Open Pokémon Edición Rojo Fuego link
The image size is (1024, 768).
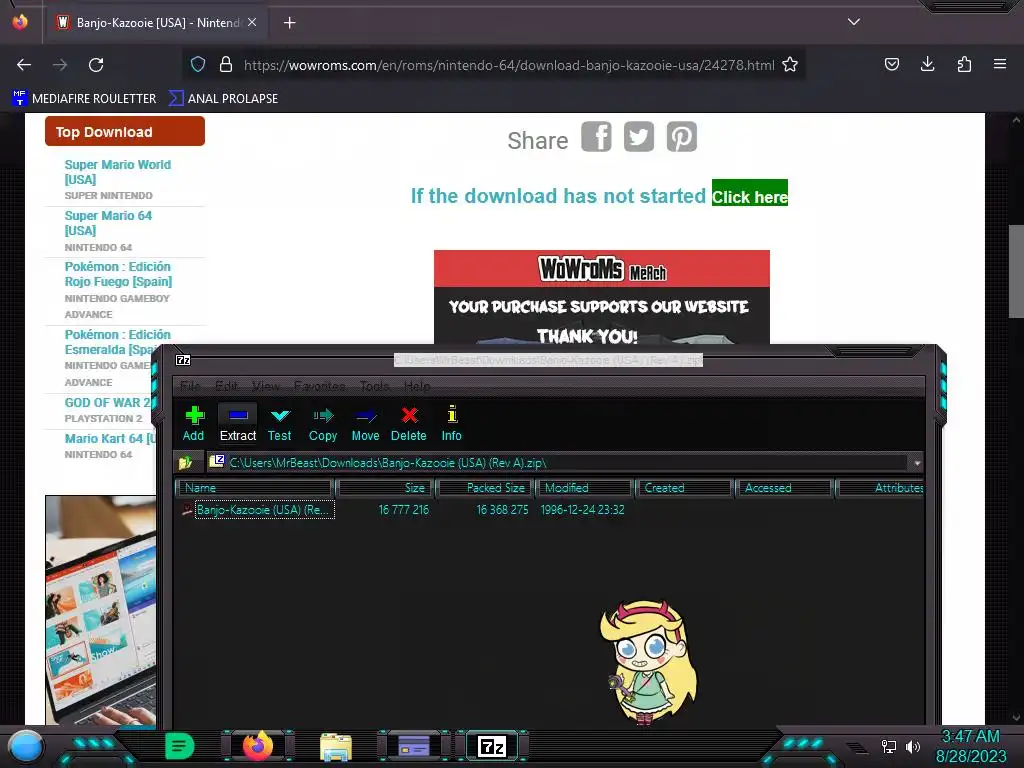point(118,274)
